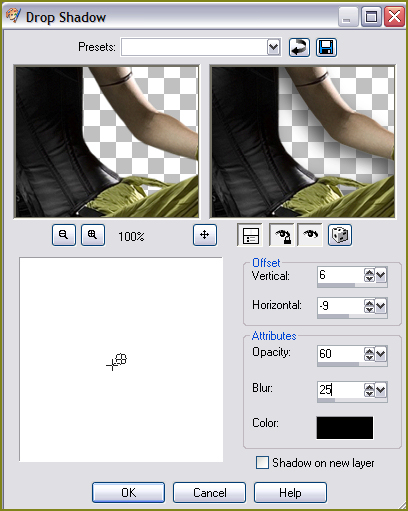Click the navigate preview pan icon
The width and height of the screenshot is (408, 511).
click(205, 235)
